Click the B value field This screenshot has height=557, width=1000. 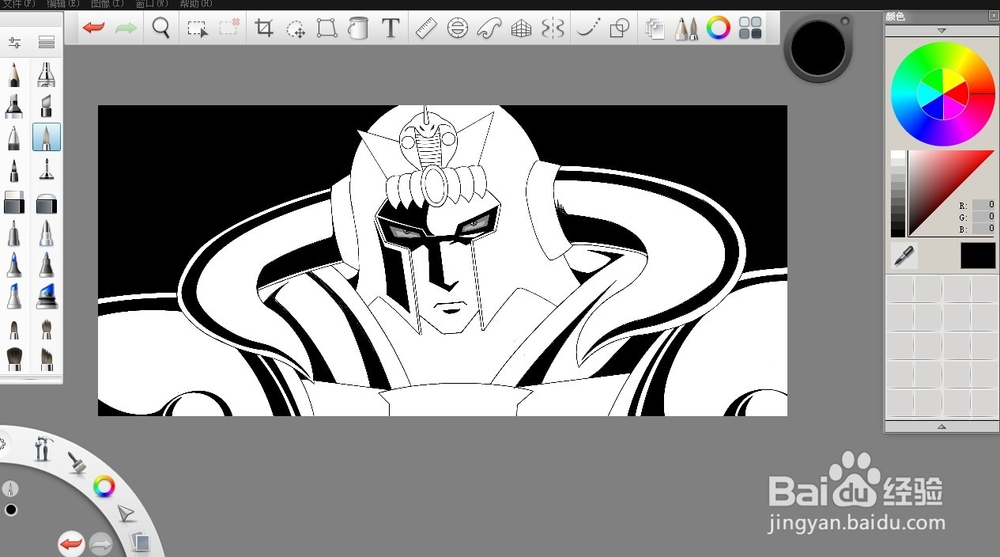point(983,228)
